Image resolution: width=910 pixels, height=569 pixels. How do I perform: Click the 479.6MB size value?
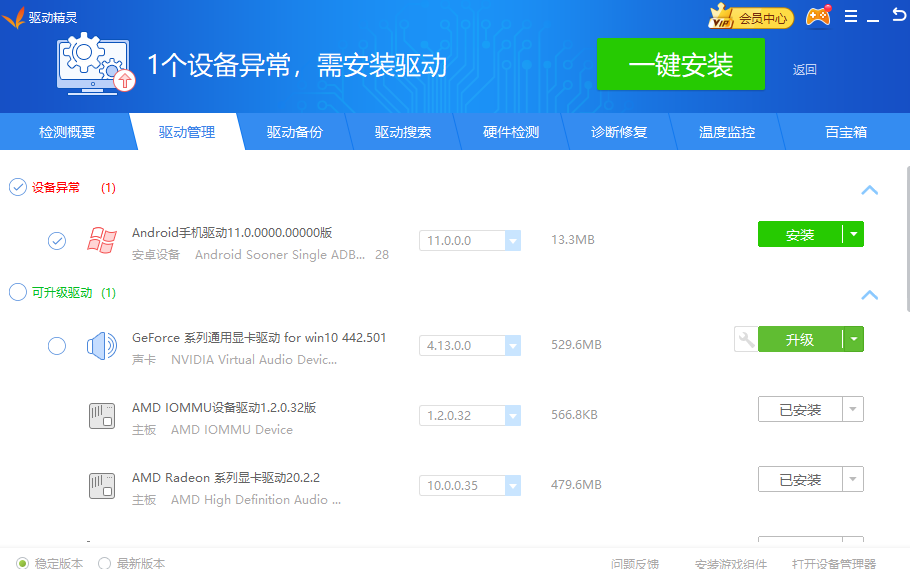pyautogui.click(x=576, y=485)
